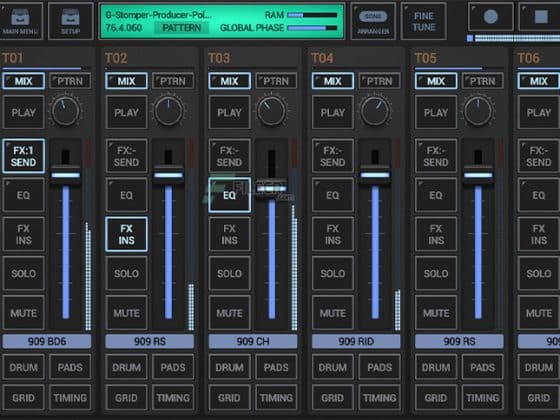Open sample selector 909 BD6
The height and width of the screenshot is (420, 560).
[x=47, y=341]
